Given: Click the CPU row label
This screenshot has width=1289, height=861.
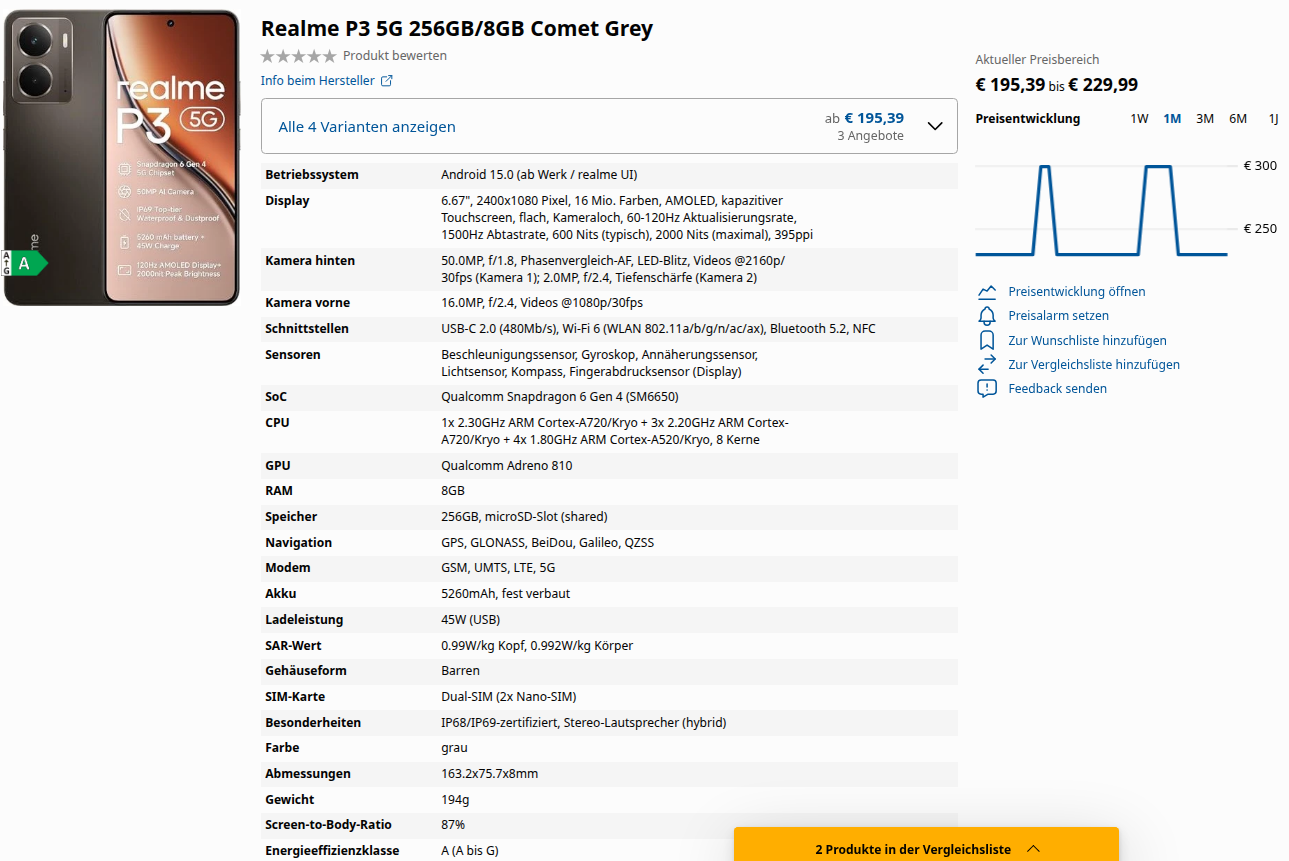Looking at the screenshot, I should (x=277, y=423).
